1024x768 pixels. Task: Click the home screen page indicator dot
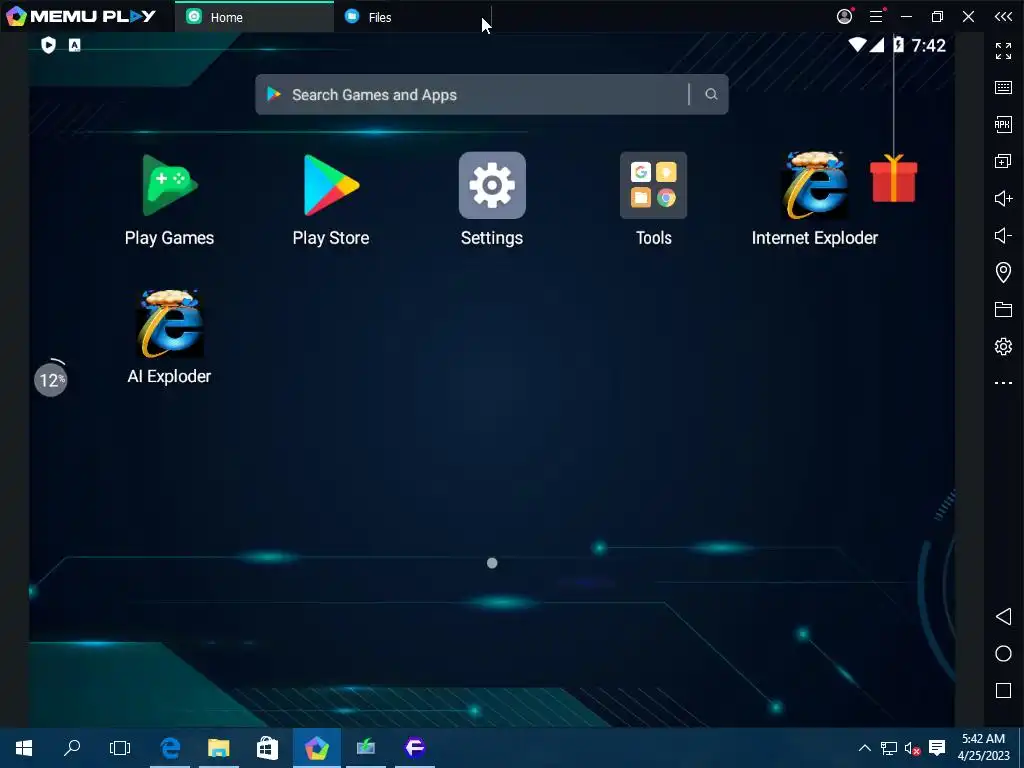click(492, 563)
